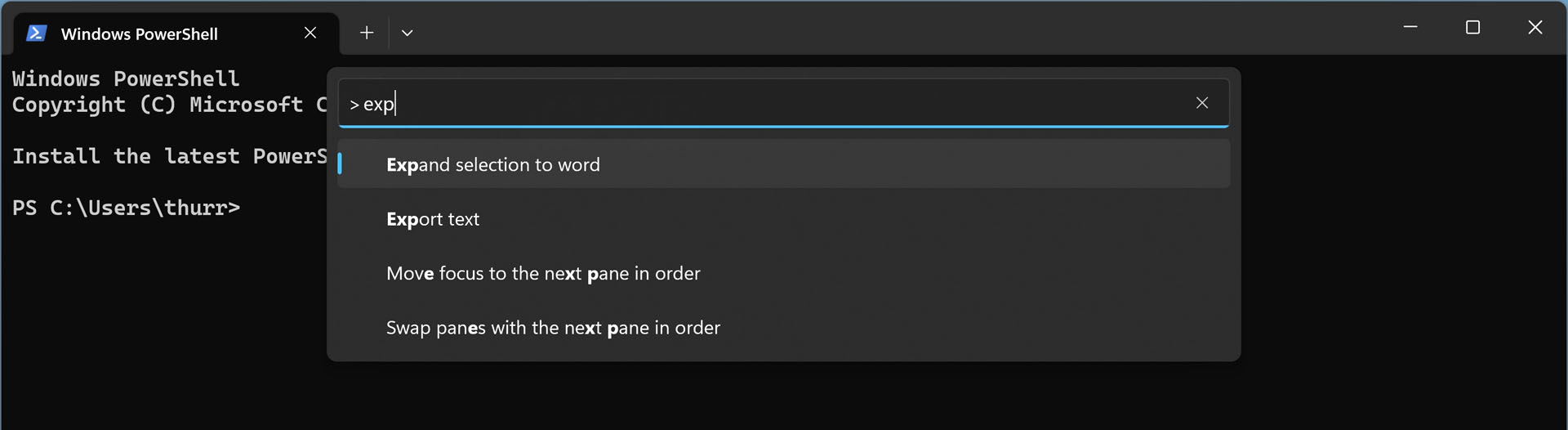Open a new tab with the plus icon
1568x430 pixels.
pos(367,33)
